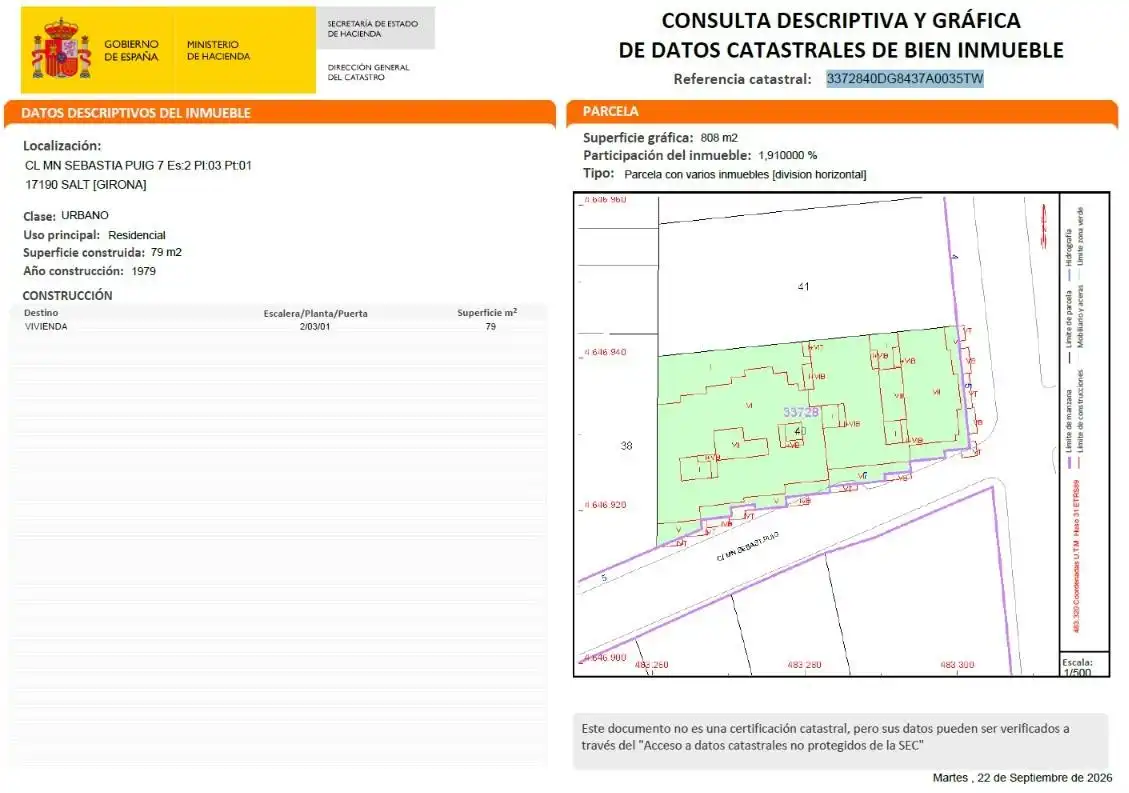This screenshot has height=793, width=1129.
Task: Click the date Martes, 22 de Septiembre de 2026
Action: (x=1022, y=778)
